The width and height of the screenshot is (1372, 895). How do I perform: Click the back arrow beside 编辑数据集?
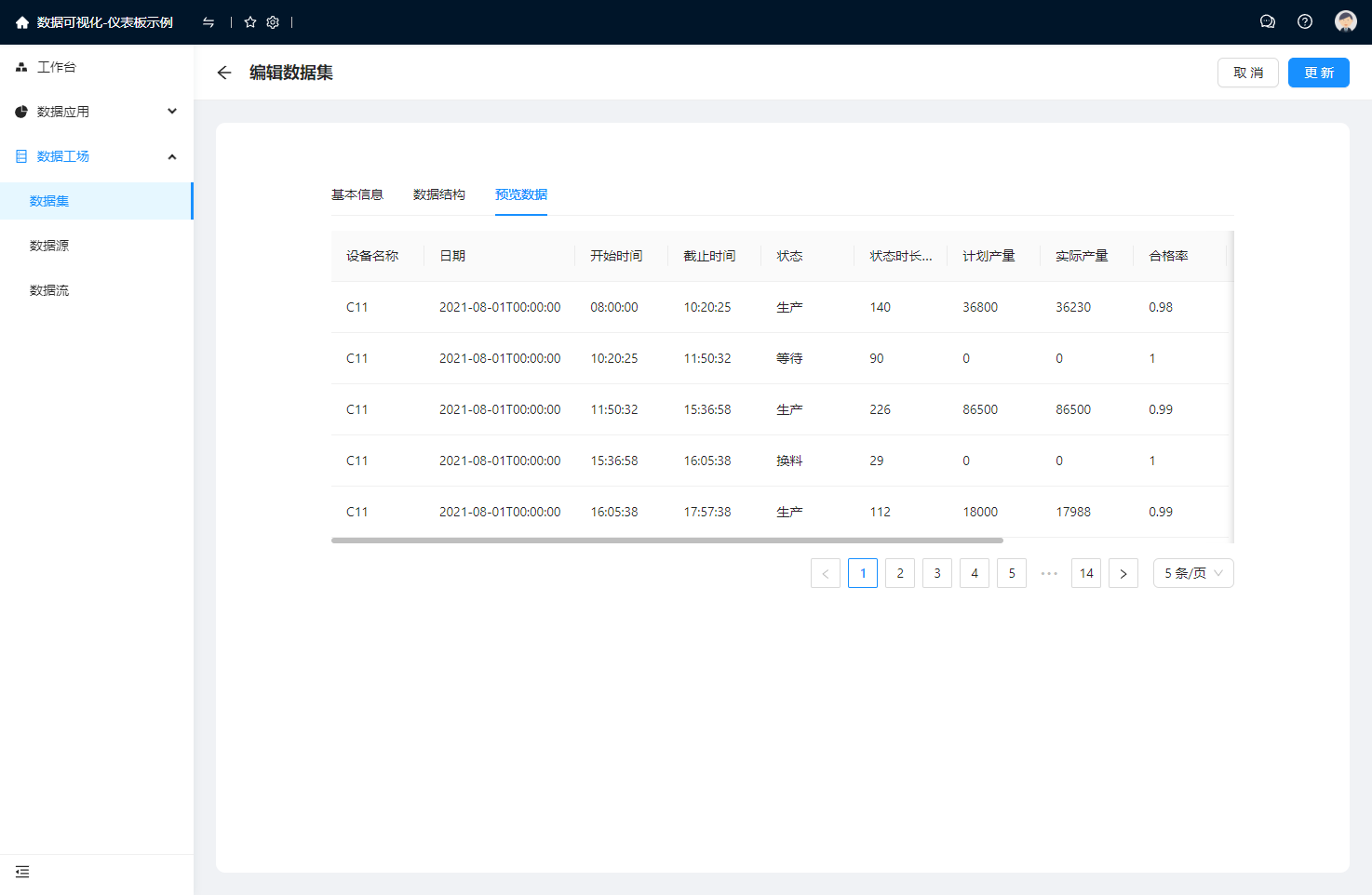point(224,73)
